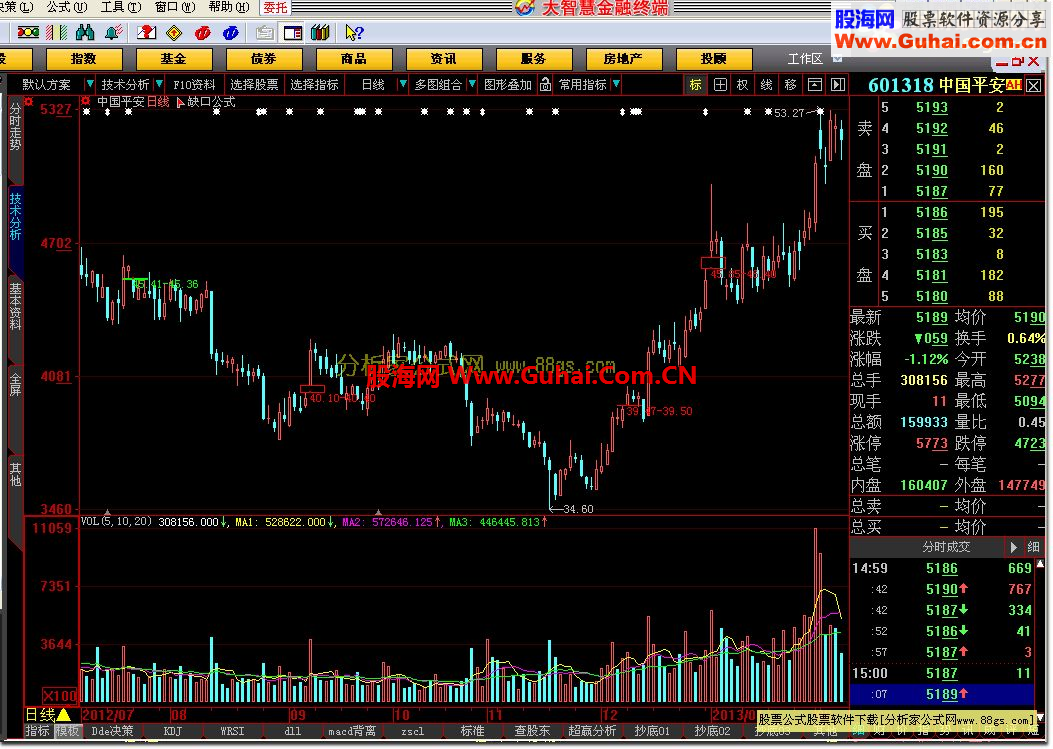Select the 指数 category button
Viewport: 1053px width, 749px height.
tap(83, 59)
